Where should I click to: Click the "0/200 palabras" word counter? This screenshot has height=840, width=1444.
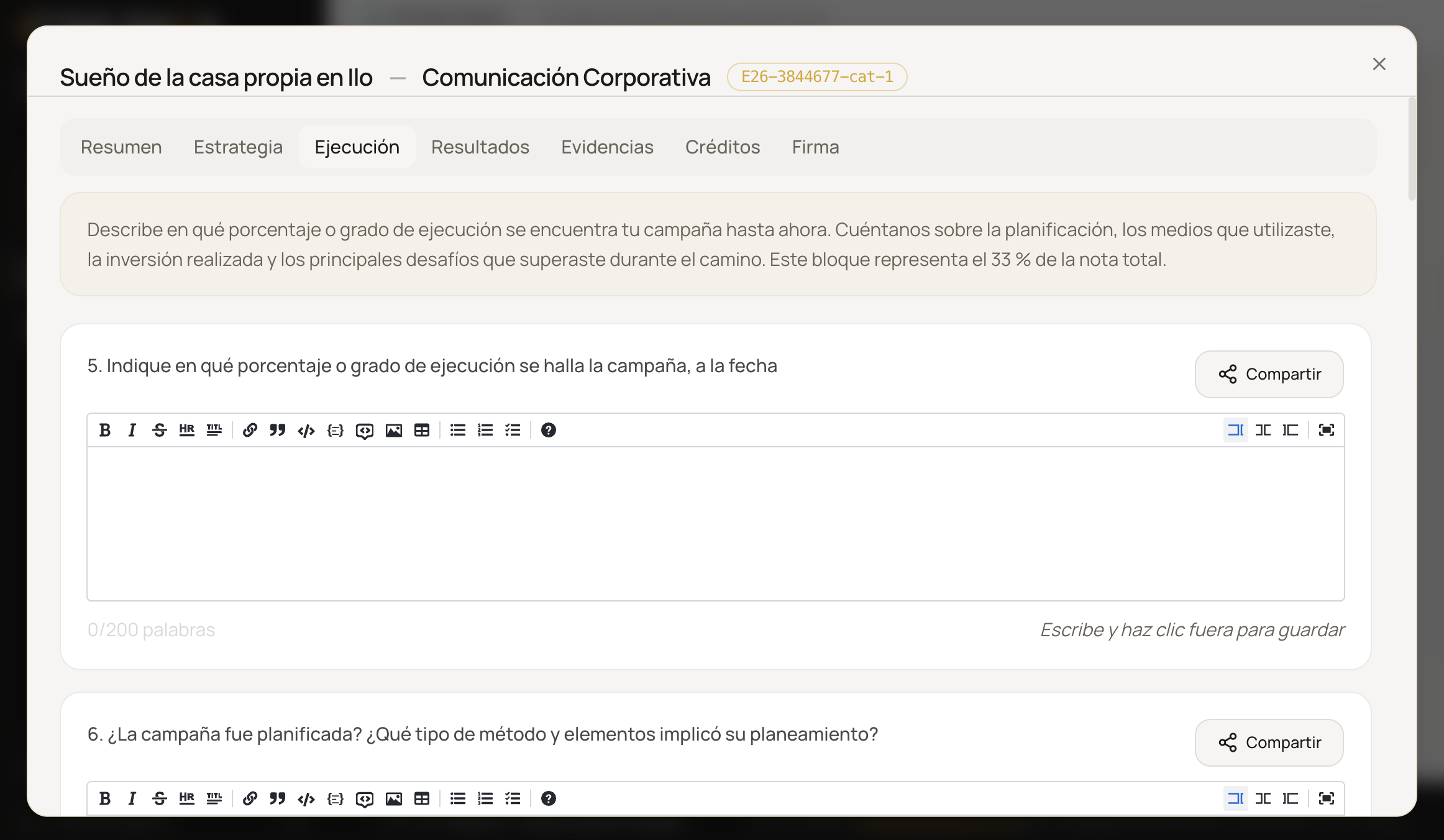(151, 630)
